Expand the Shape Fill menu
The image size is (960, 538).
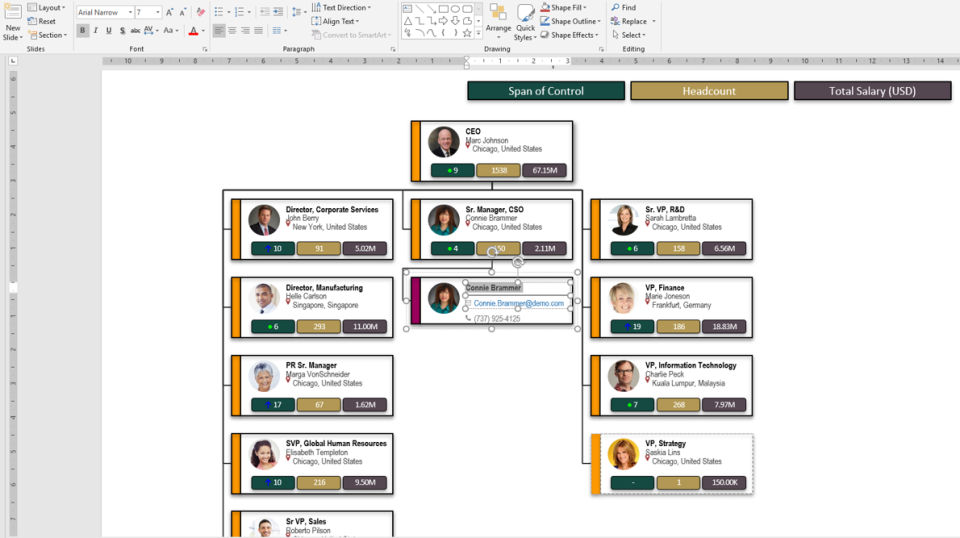[563, 7]
